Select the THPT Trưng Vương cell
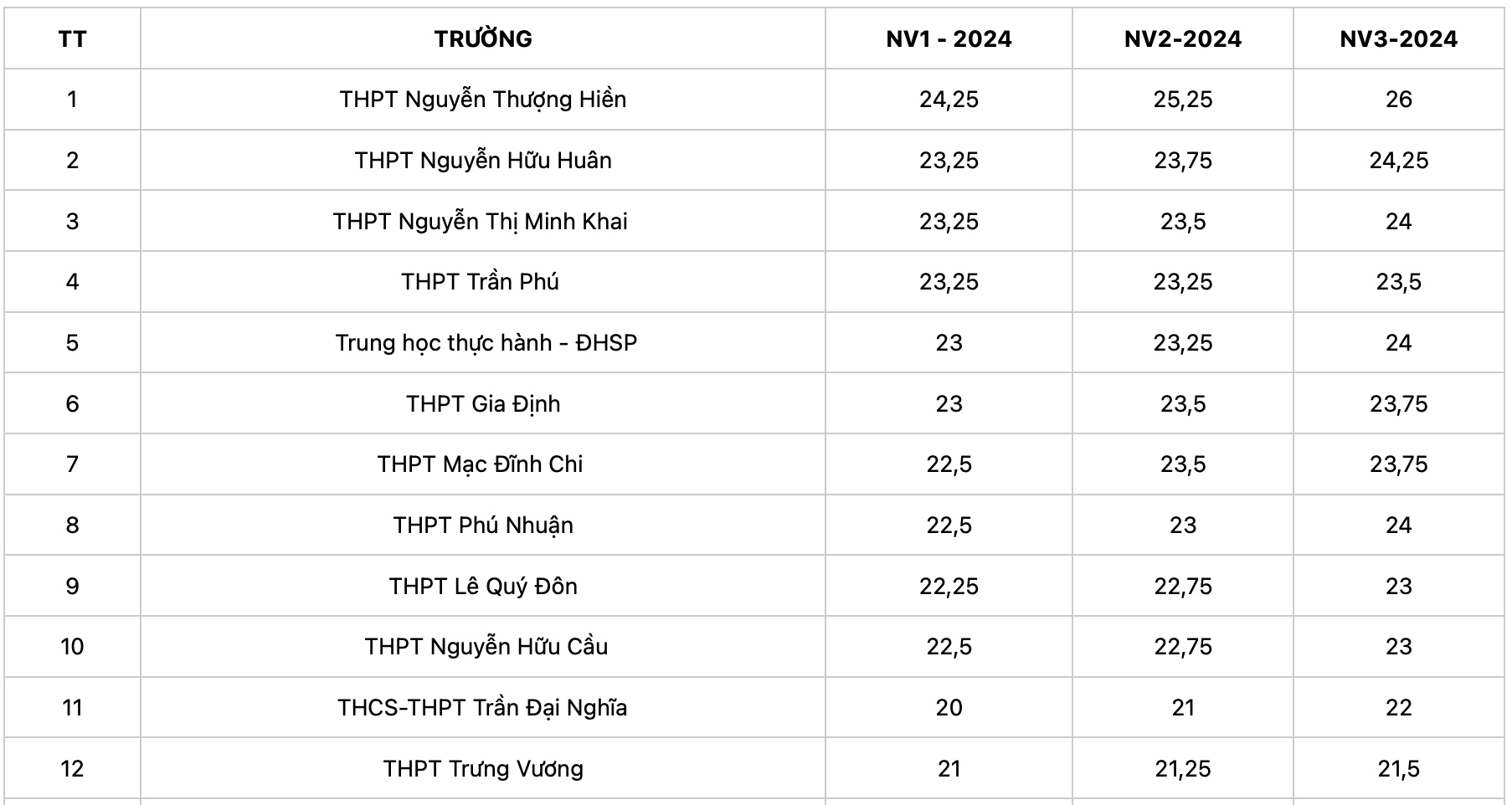 click(483, 769)
